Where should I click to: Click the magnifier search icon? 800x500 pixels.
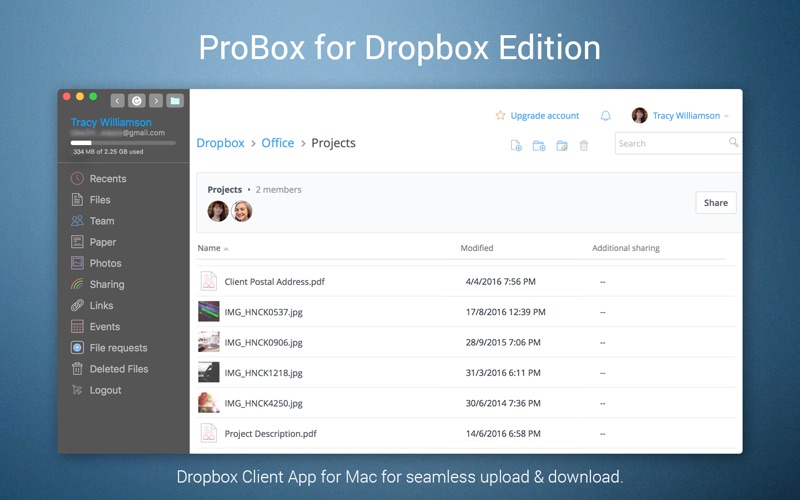(x=733, y=142)
